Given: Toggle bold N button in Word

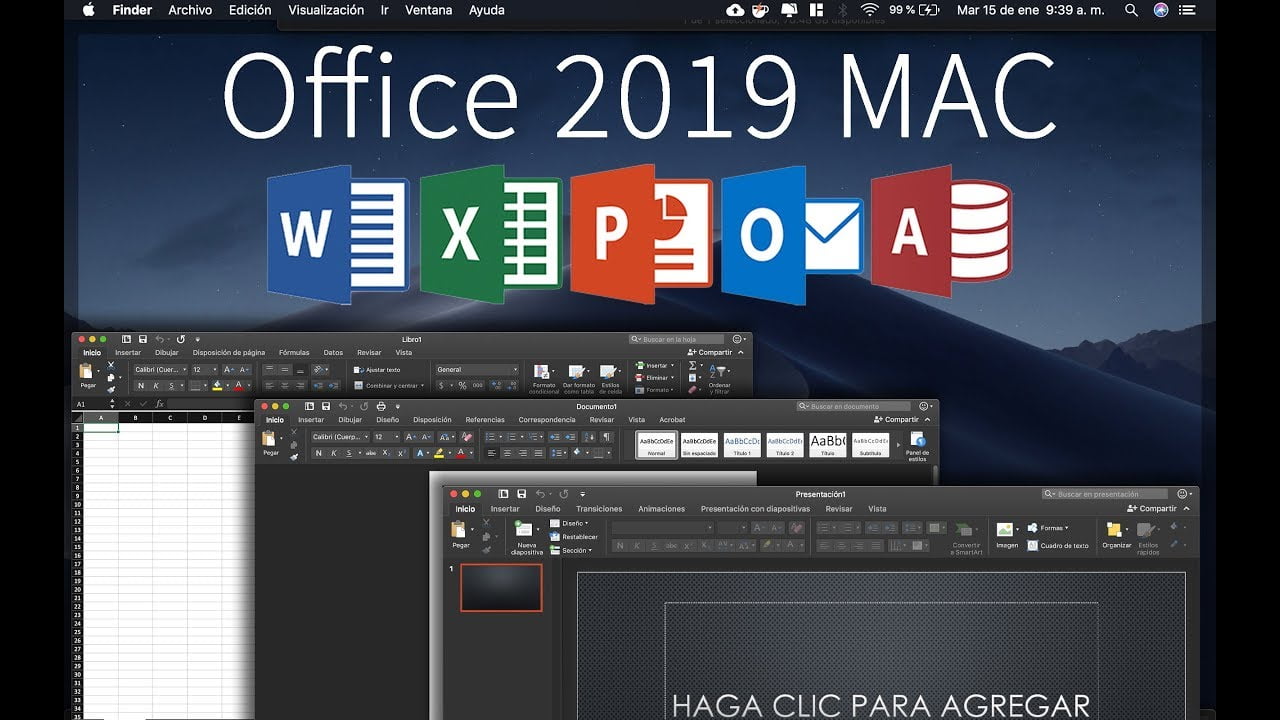Looking at the screenshot, I should pos(318,453).
